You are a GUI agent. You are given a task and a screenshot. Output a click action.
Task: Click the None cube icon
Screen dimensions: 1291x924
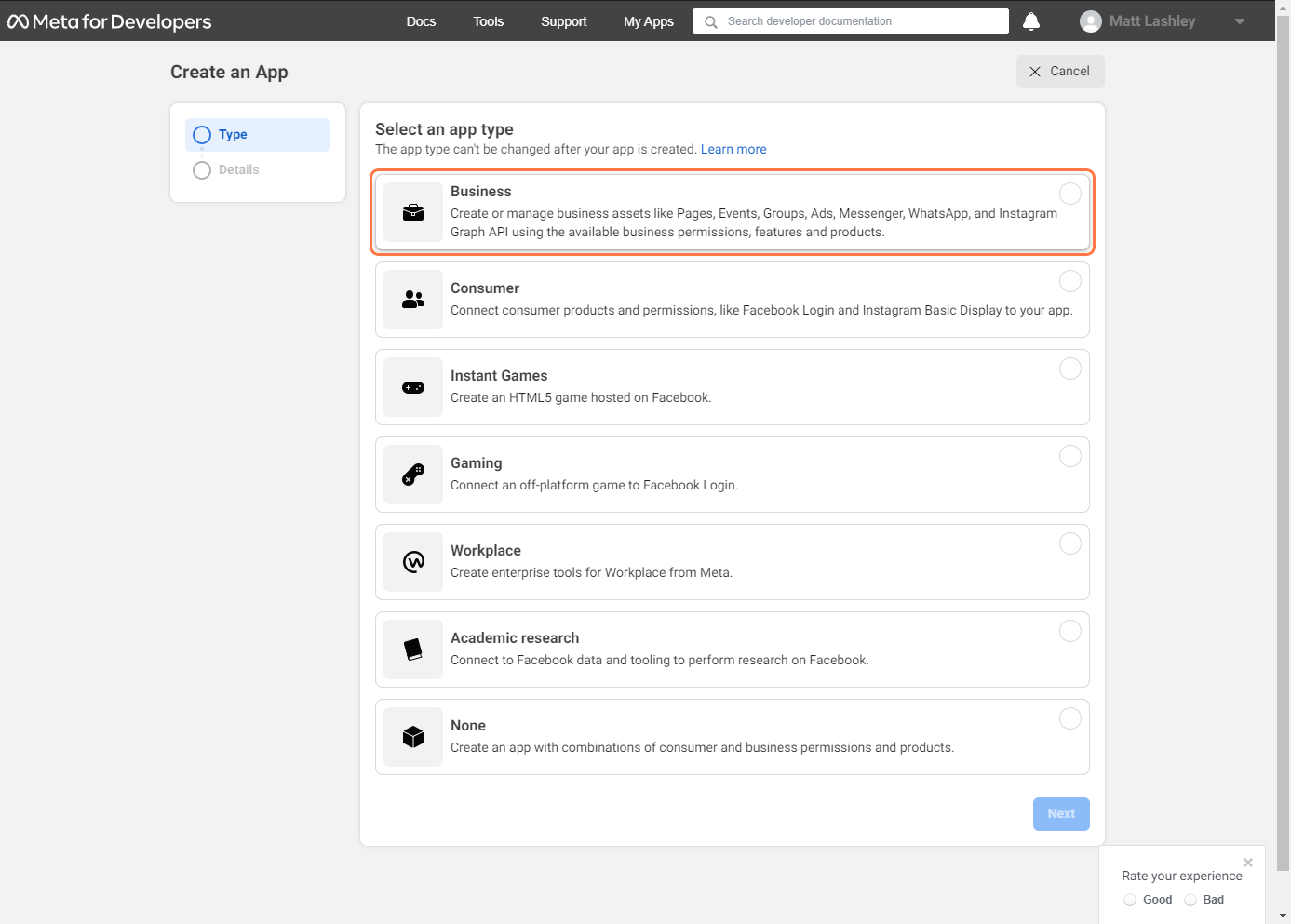coord(413,737)
